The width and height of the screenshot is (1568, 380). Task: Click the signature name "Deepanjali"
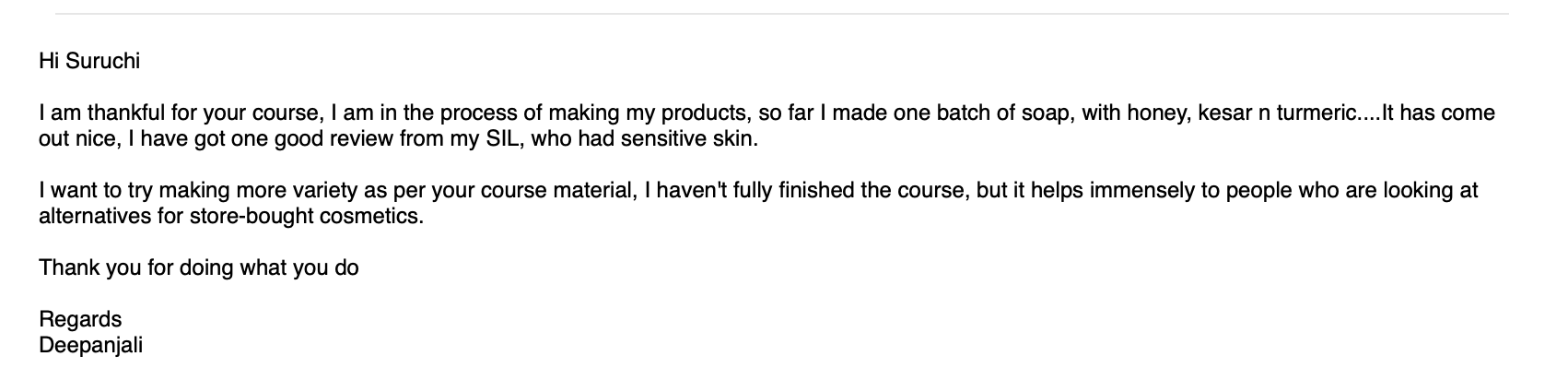90,345
